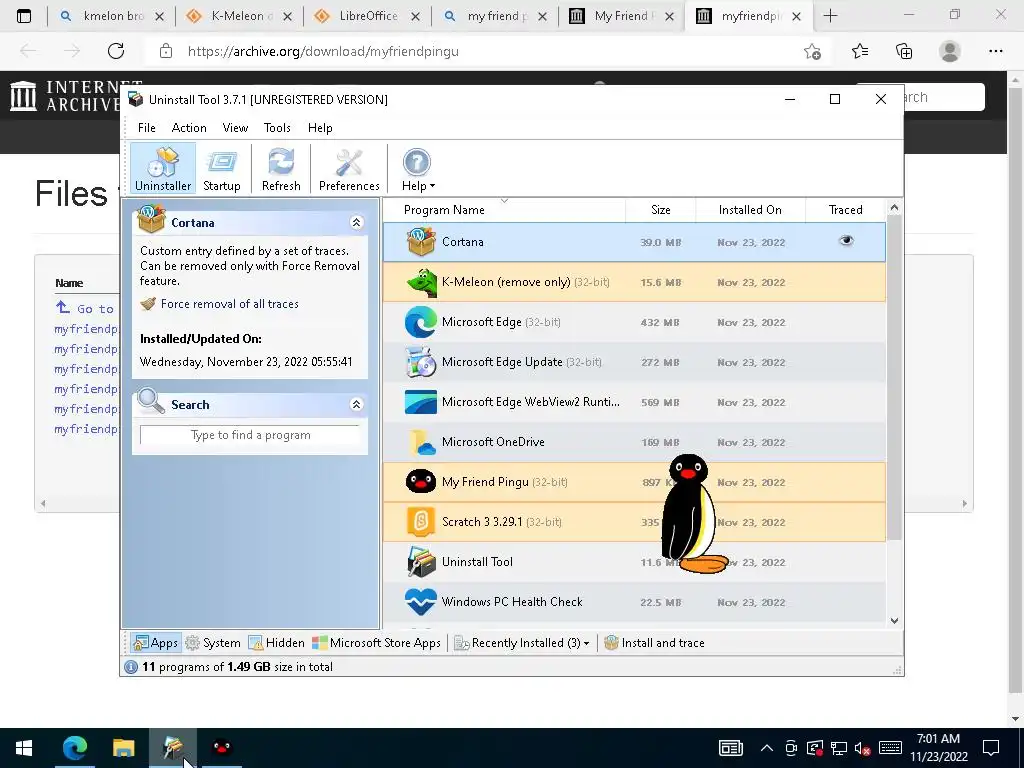1024x768 pixels.
Task: Select the Microsoft Edge icon in list
Action: 421,322
